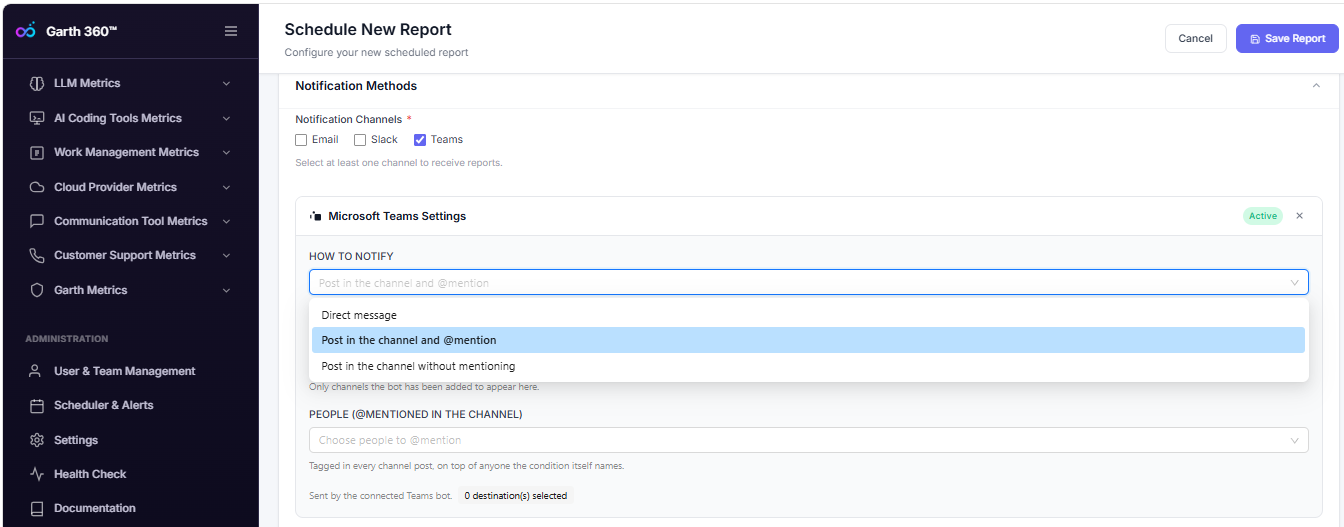Screen dimensions: 1344x527
Task: Click the Work Management Metrics icon
Action: (x=37, y=152)
